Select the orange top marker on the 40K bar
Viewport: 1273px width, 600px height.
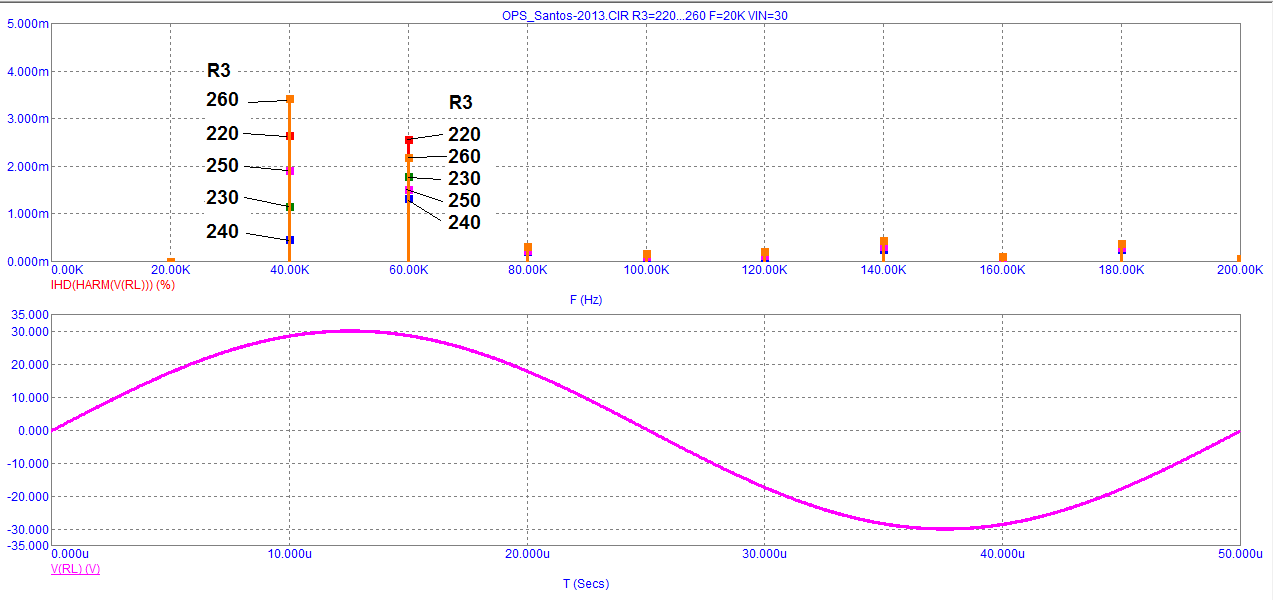[290, 99]
